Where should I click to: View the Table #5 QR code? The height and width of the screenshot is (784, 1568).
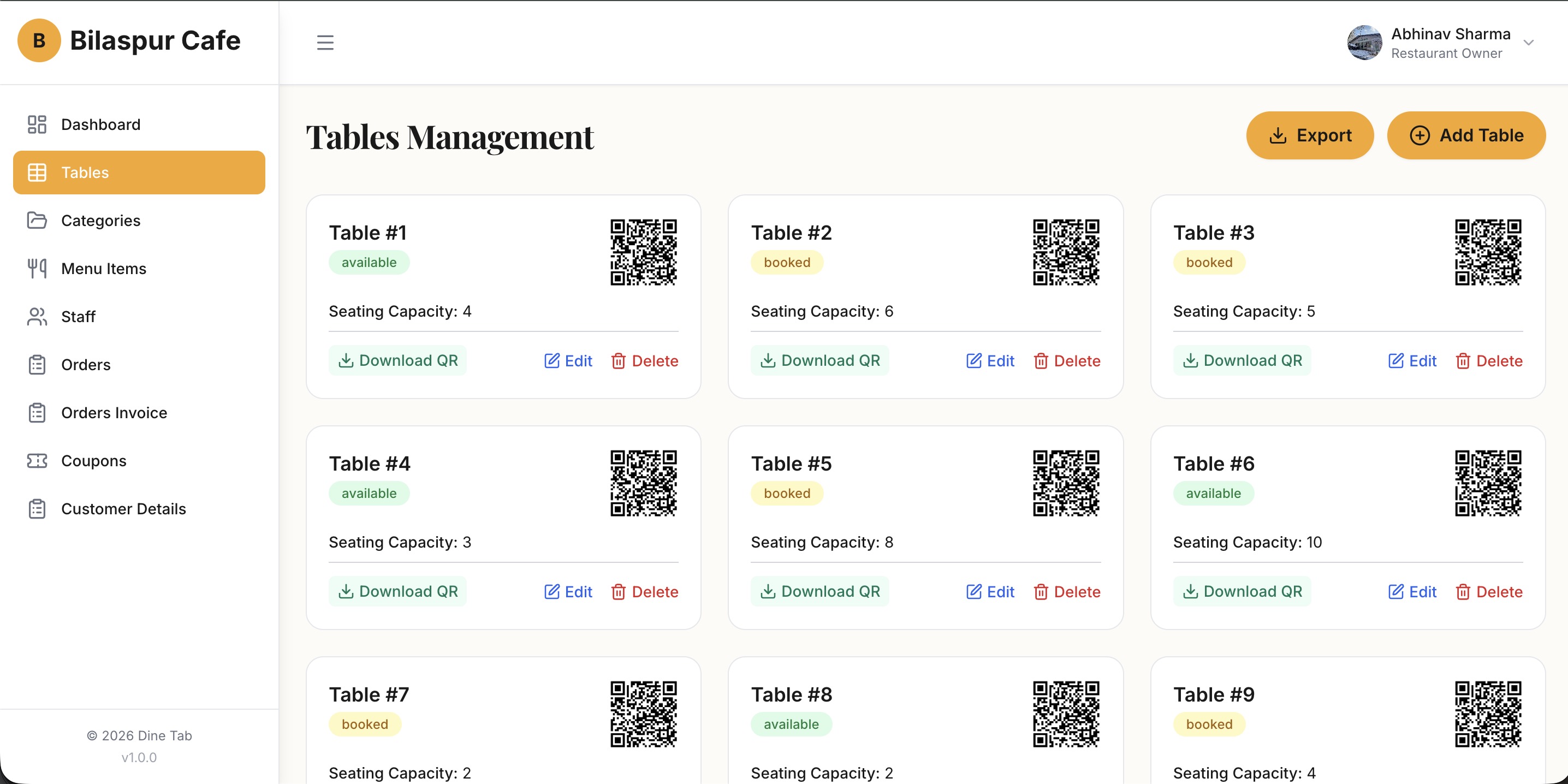pos(1066,483)
